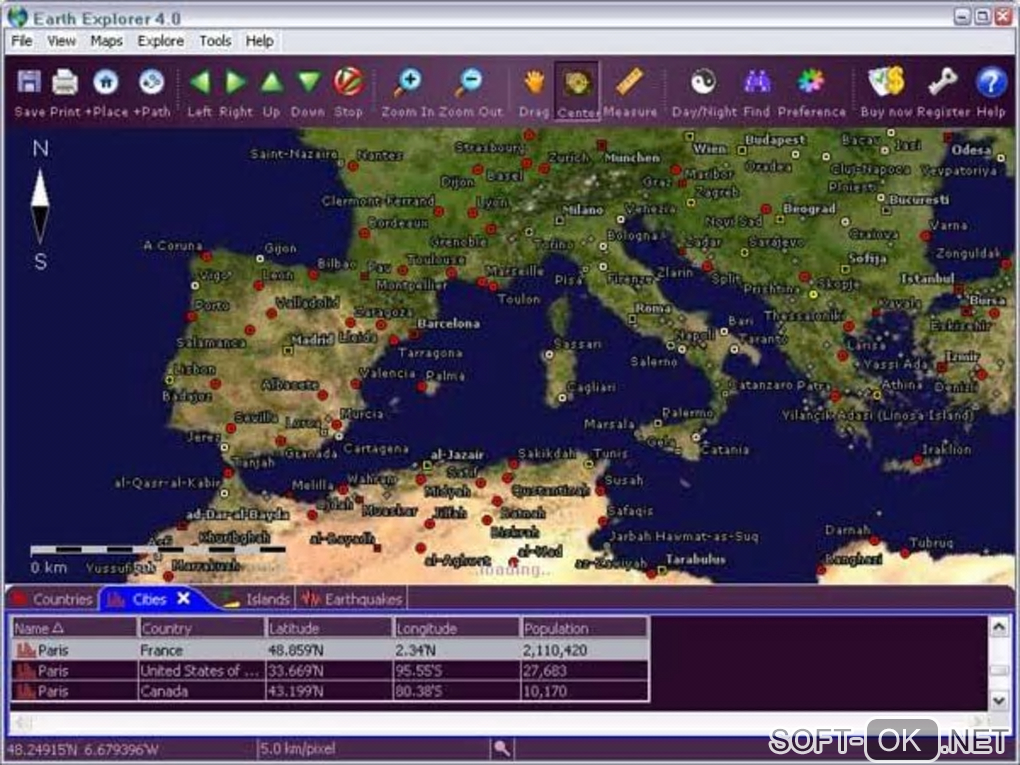Open the Maps menu
The image size is (1020, 765).
pyautogui.click(x=106, y=41)
